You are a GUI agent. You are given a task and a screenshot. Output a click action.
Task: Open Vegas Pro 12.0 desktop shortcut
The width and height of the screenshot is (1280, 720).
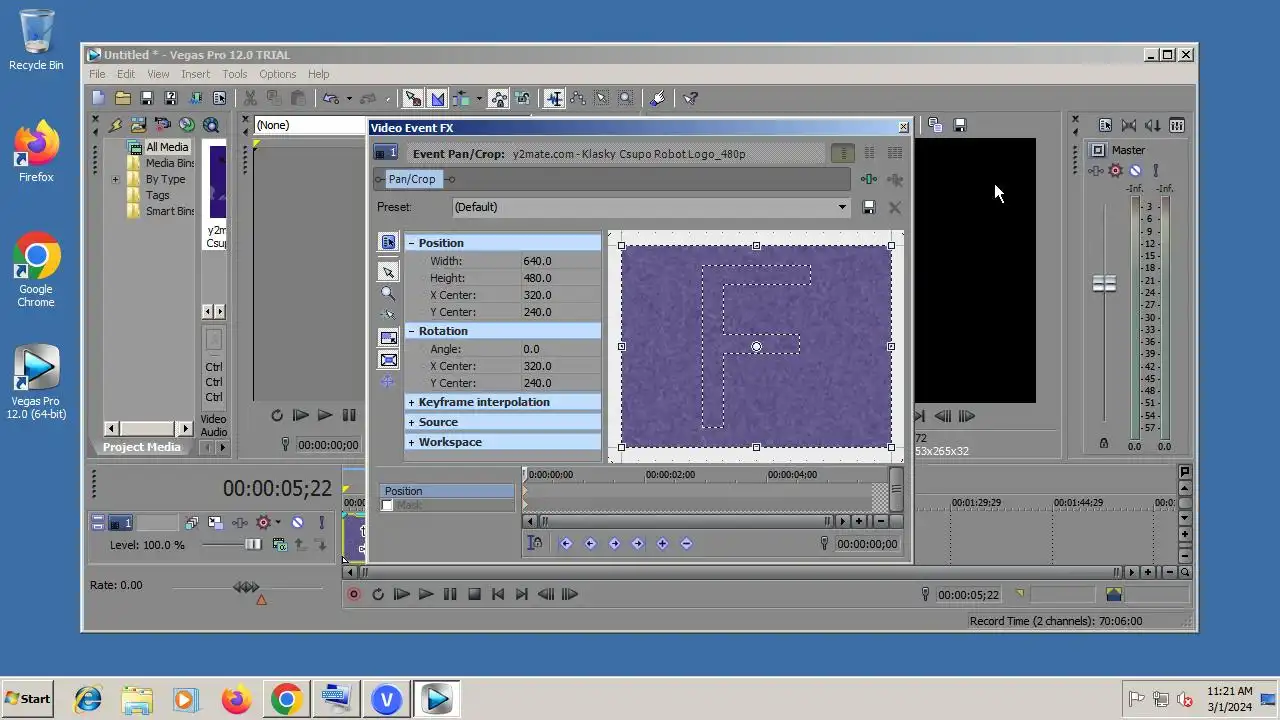[x=36, y=383]
